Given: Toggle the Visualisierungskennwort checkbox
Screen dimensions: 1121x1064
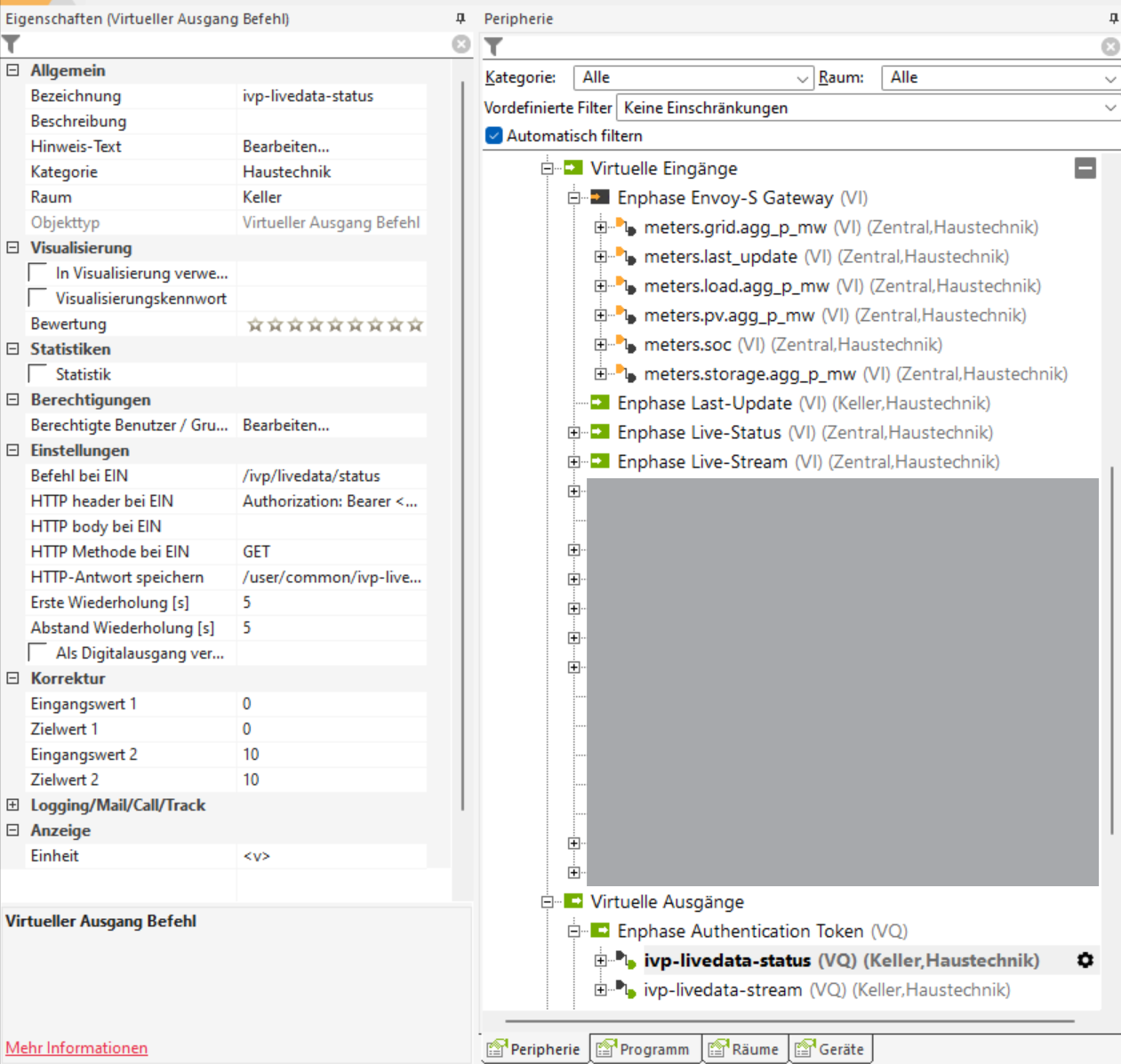Looking at the screenshot, I should tap(38, 297).
